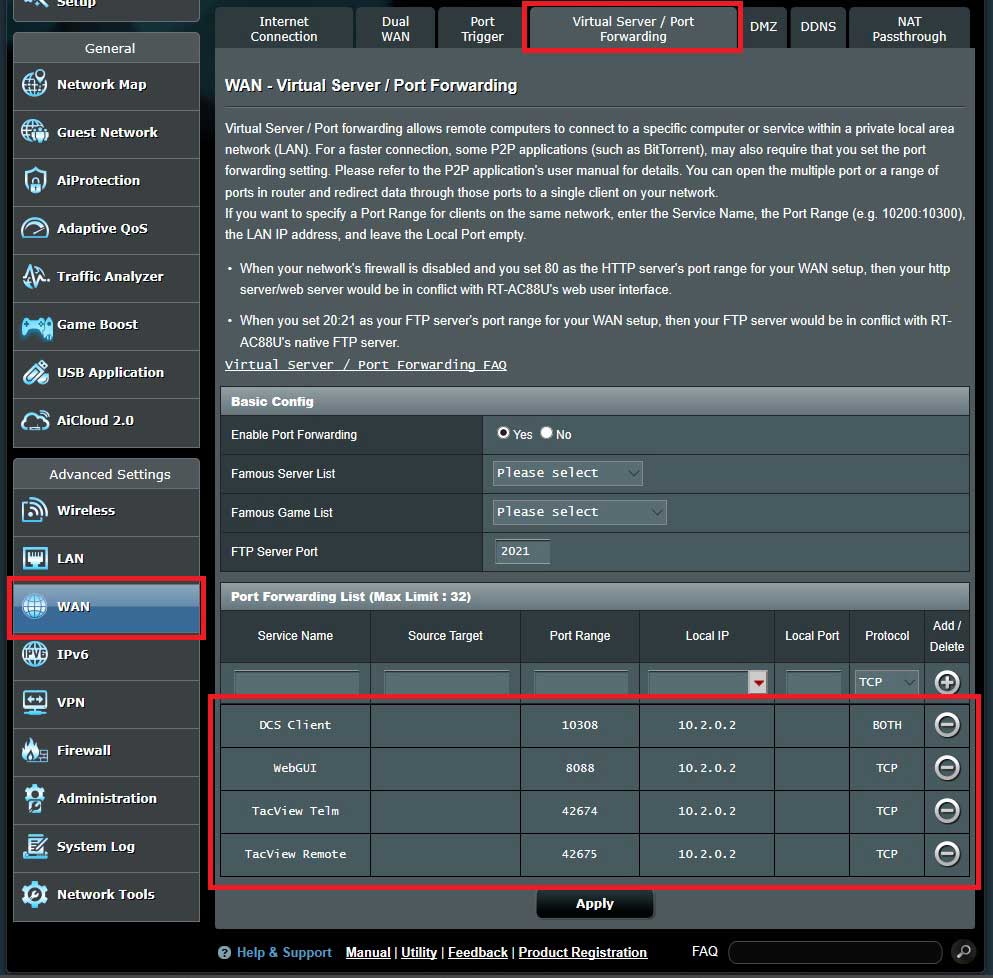Switch to the Port Trigger tab
Image resolution: width=993 pixels, height=978 pixels.
(482, 29)
